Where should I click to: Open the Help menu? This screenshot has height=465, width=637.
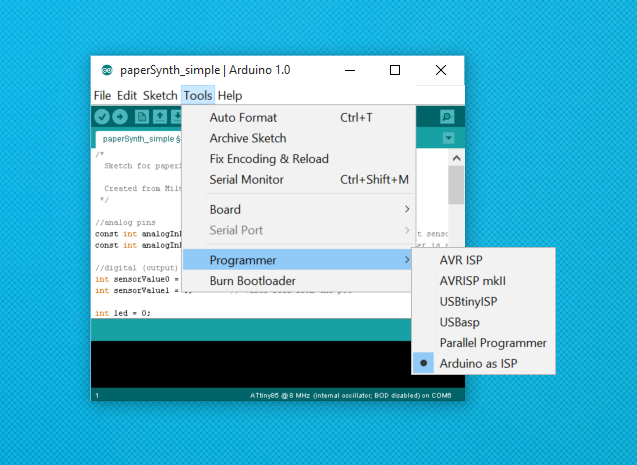point(230,95)
